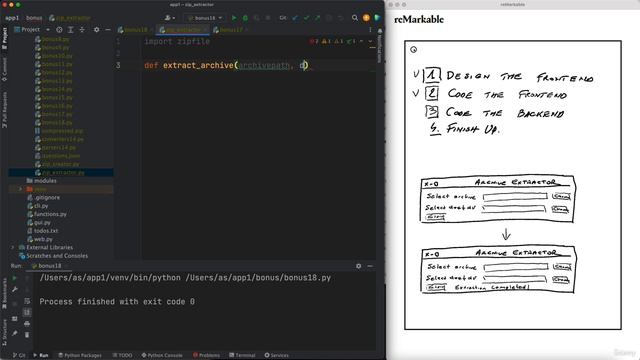
Task: Open the user account dropdown in toolbar
Action: click(x=170, y=18)
